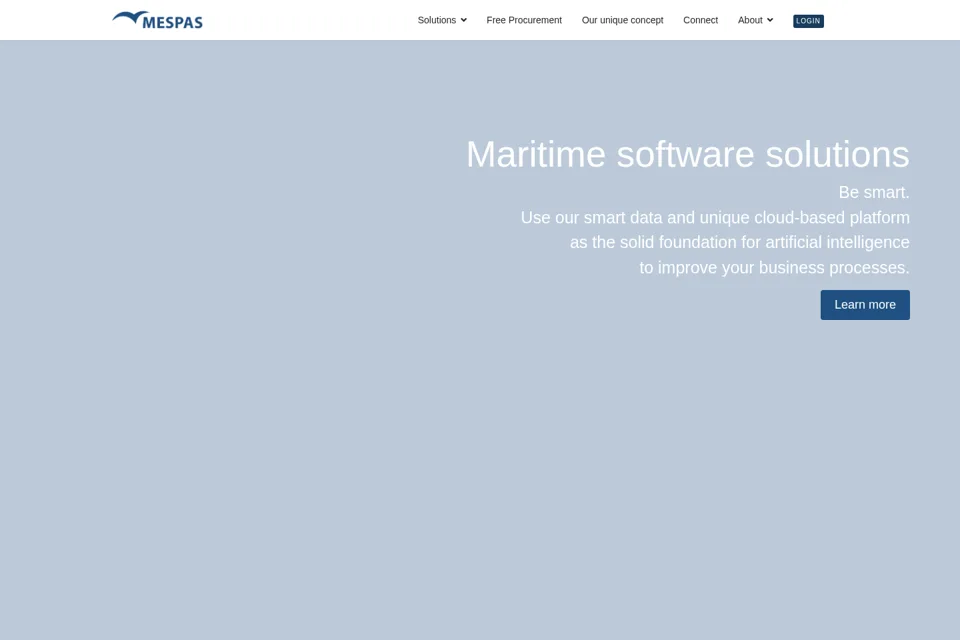Open the Connect menu item

tap(700, 20)
